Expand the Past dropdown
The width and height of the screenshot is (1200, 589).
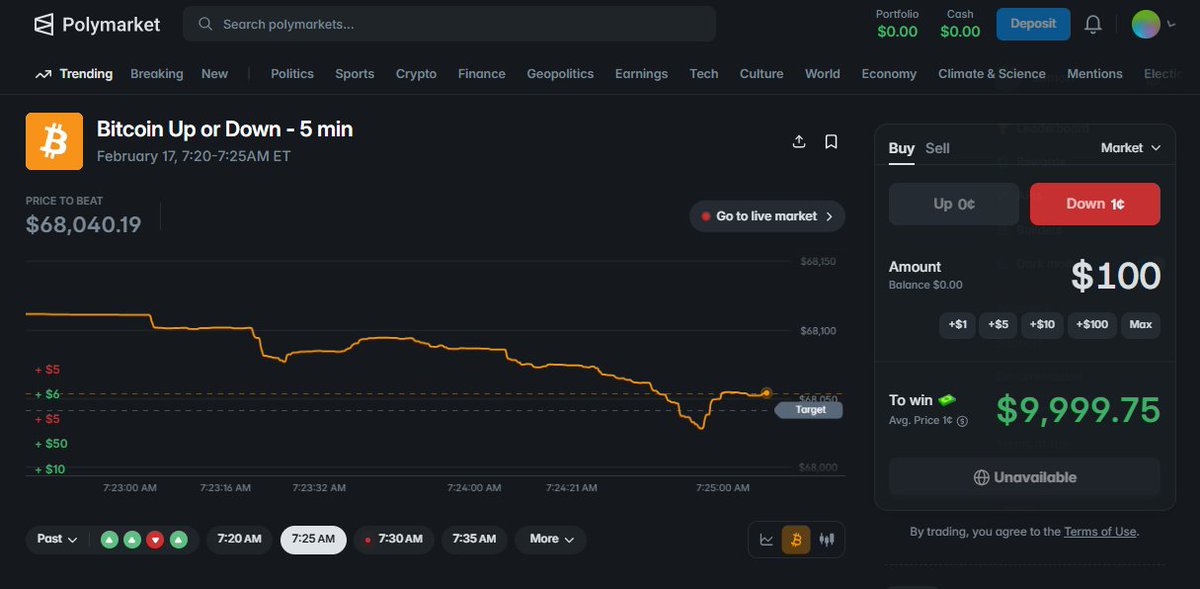[57, 539]
